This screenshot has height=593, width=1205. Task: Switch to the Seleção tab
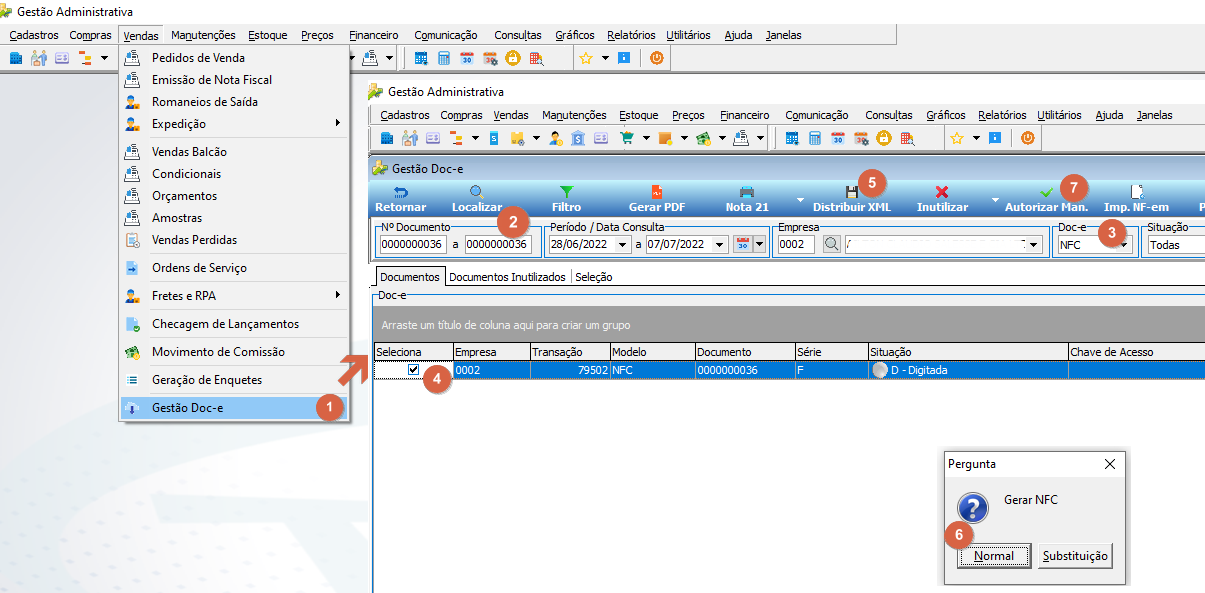point(594,277)
